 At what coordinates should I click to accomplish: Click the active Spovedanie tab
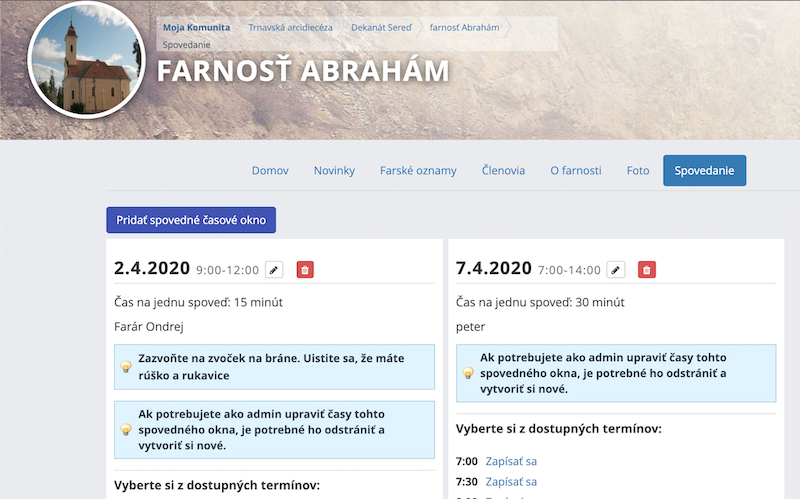click(x=704, y=171)
